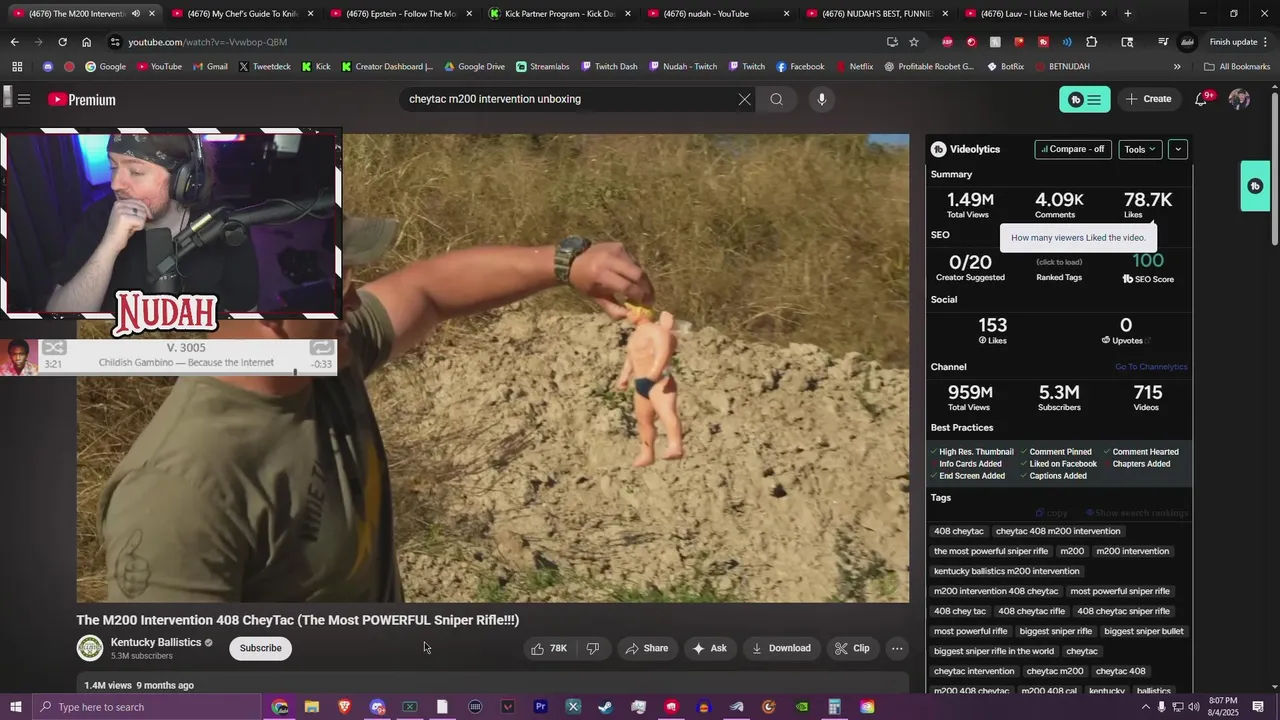Go to YouTube Premium home logo
The height and width of the screenshot is (720, 1280).
[x=82, y=99]
